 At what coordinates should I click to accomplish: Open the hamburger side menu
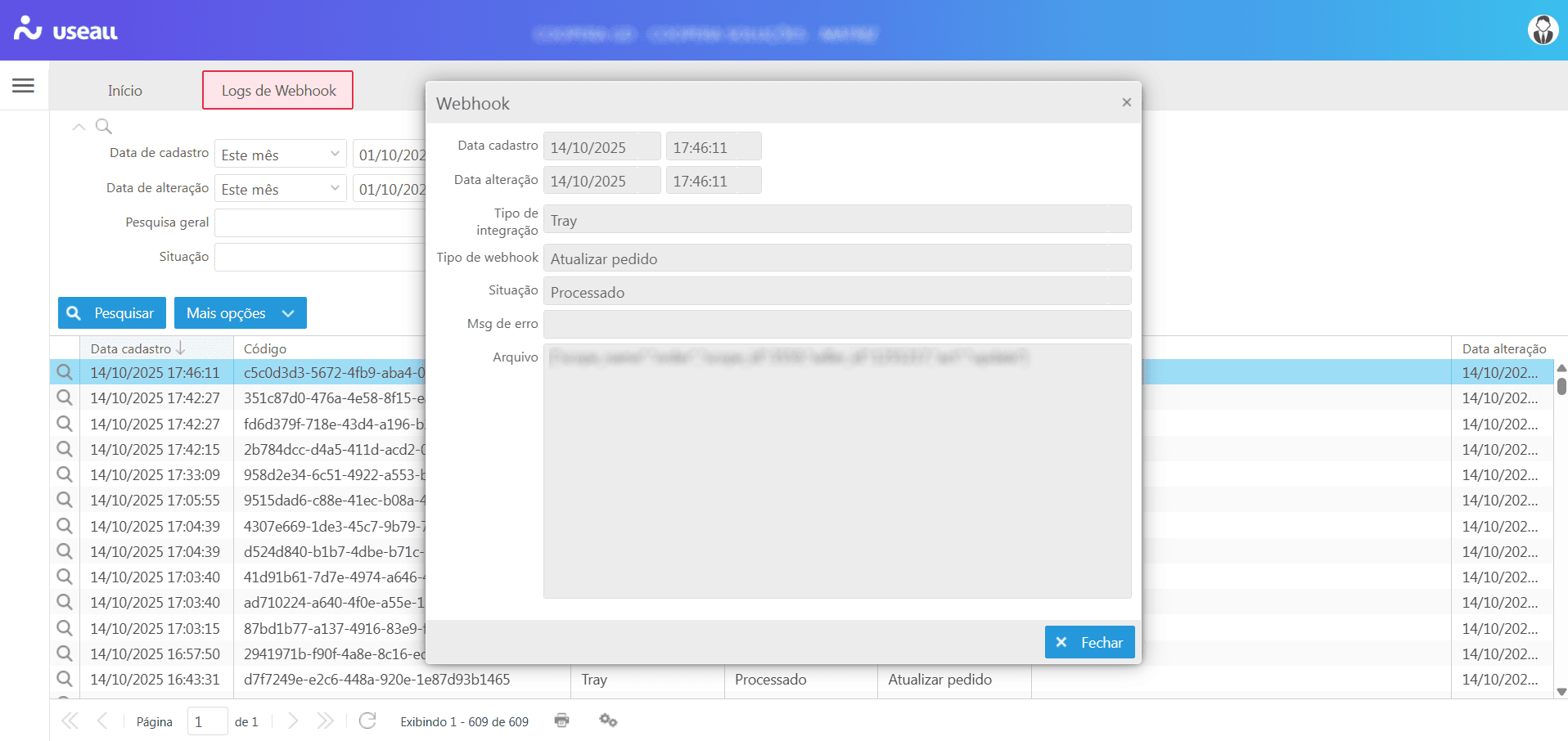point(23,85)
